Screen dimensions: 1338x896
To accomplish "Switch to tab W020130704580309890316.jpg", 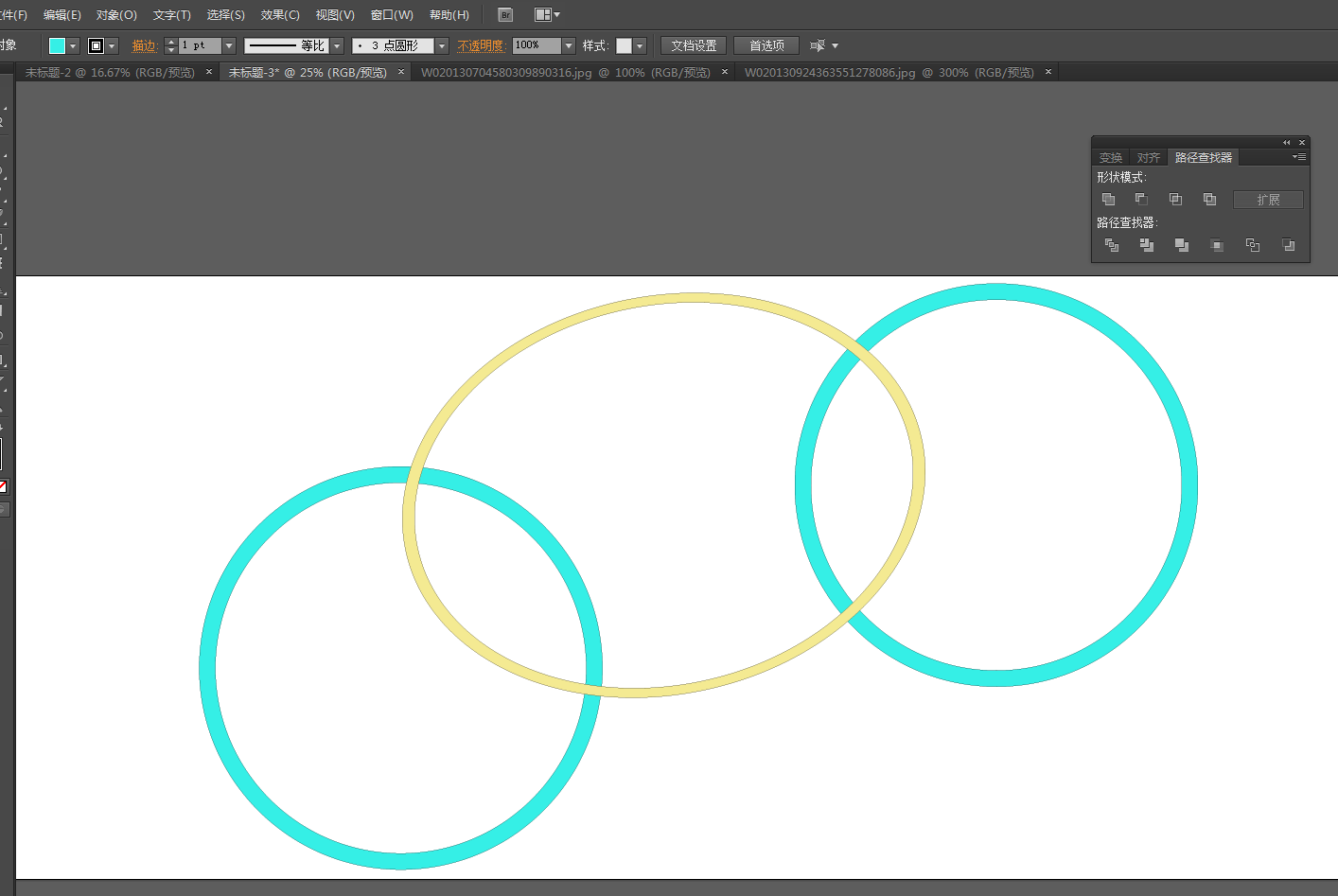I will coord(566,73).
